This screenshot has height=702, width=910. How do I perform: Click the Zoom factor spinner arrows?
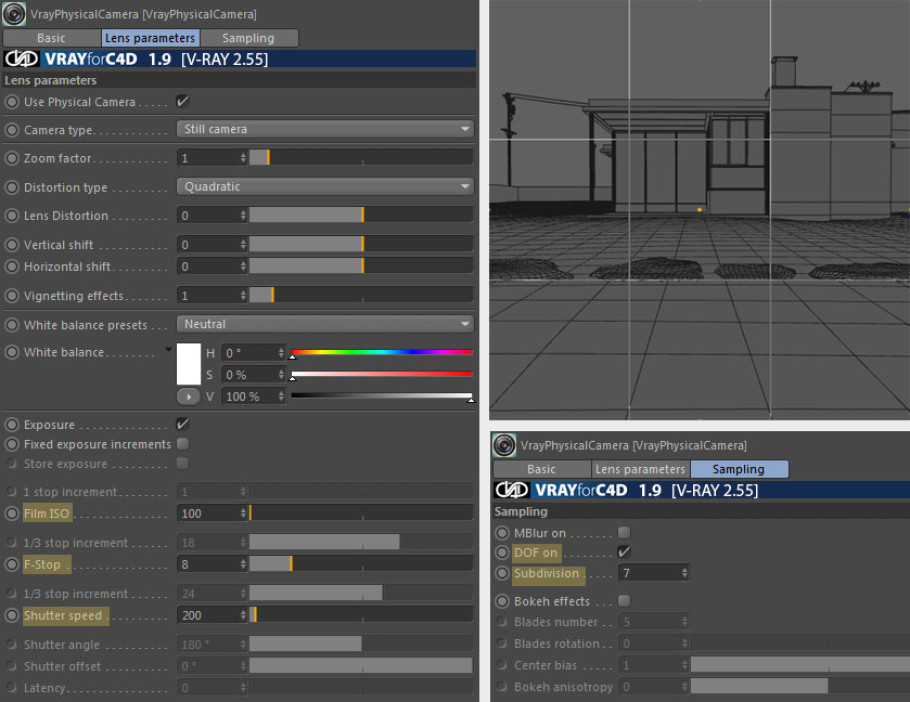pos(243,158)
